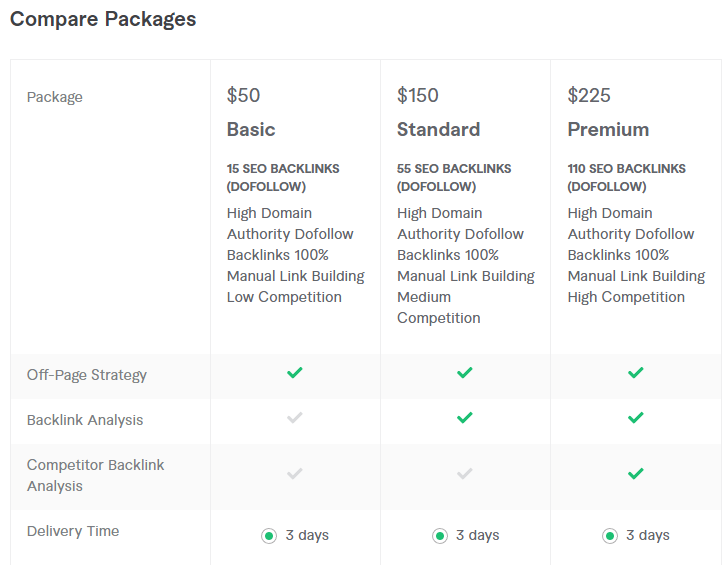The width and height of the screenshot is (726, 565).
Task: Click the Compare Packages heading
Action: click(103, 19)
